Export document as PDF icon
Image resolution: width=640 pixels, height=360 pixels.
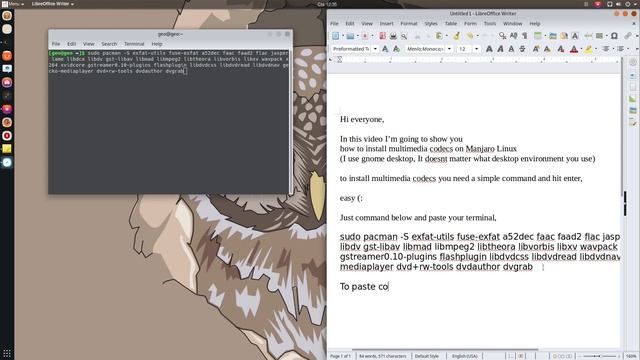(382, 36)
